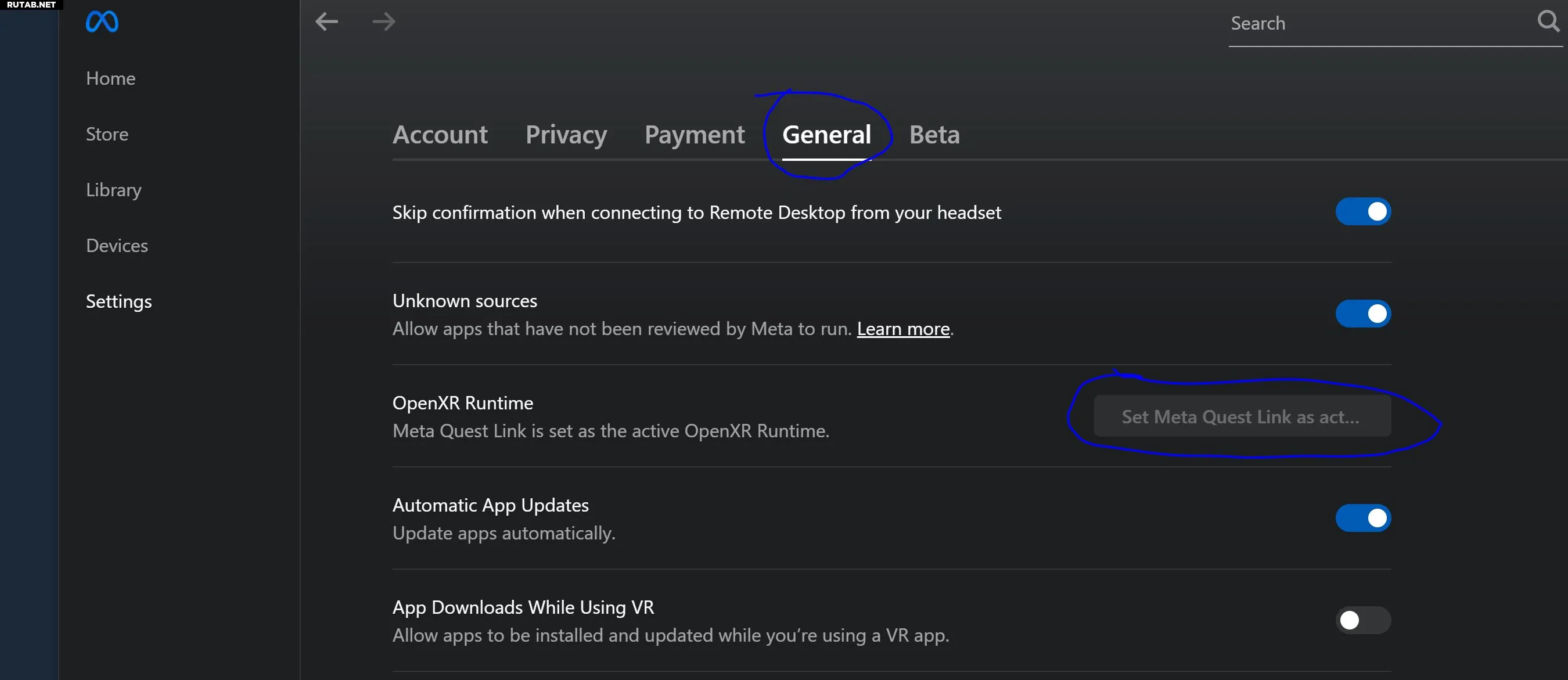Turn off Automatic App Updates
This screenshot has width=1568, height=680.
click(1363, 518)
